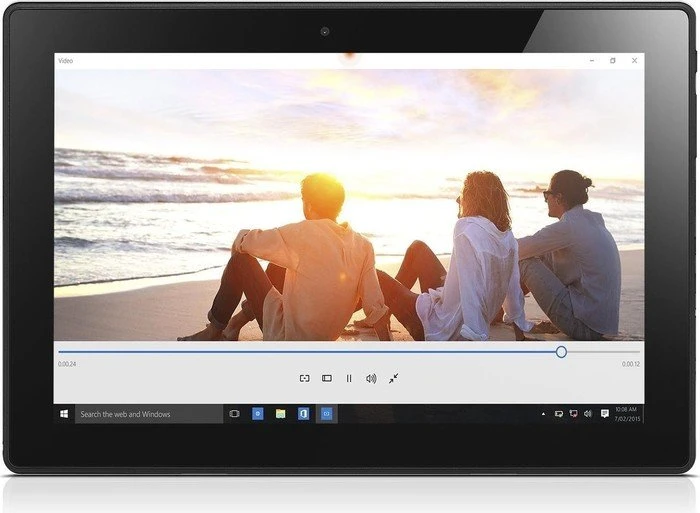Open Task View from the taskbar
The width and height of the screenshot is (700, 513).
click(234, 414)
